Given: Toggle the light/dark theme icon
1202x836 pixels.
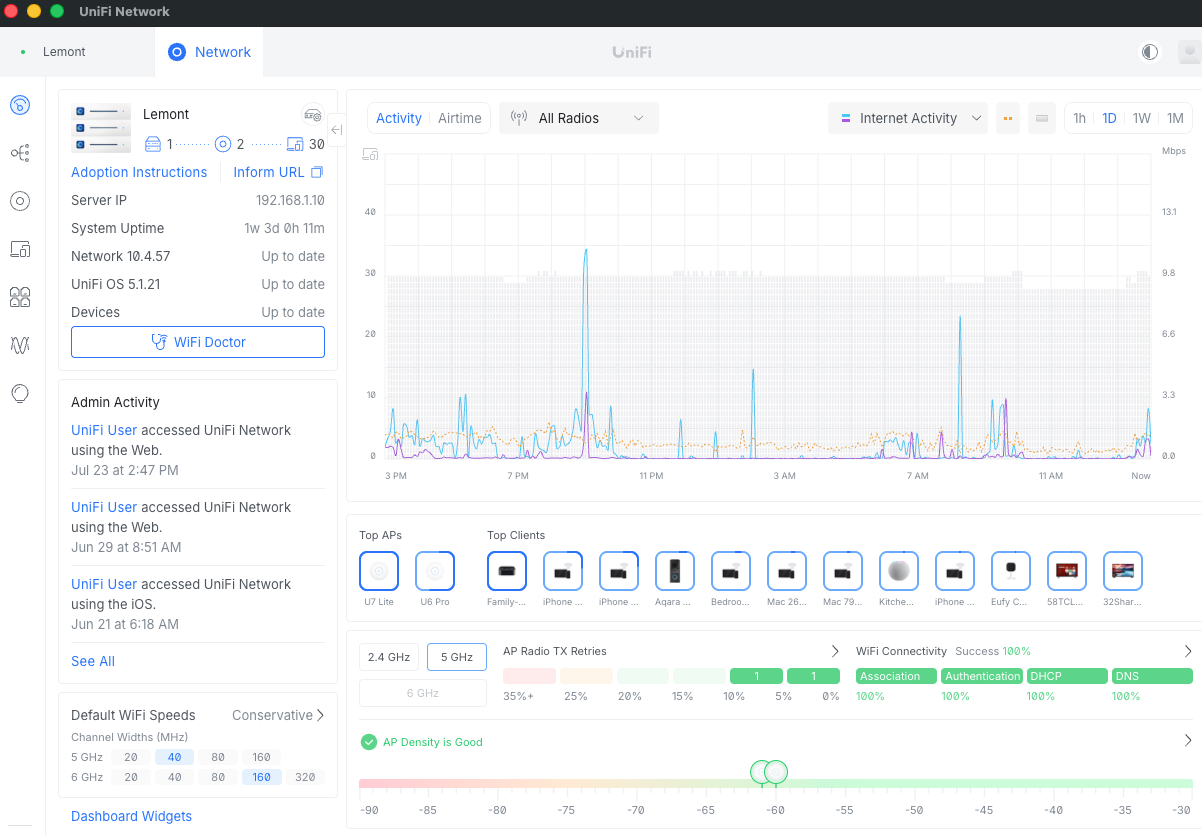Looking at the screenshot, I should tap(1150, 52).
